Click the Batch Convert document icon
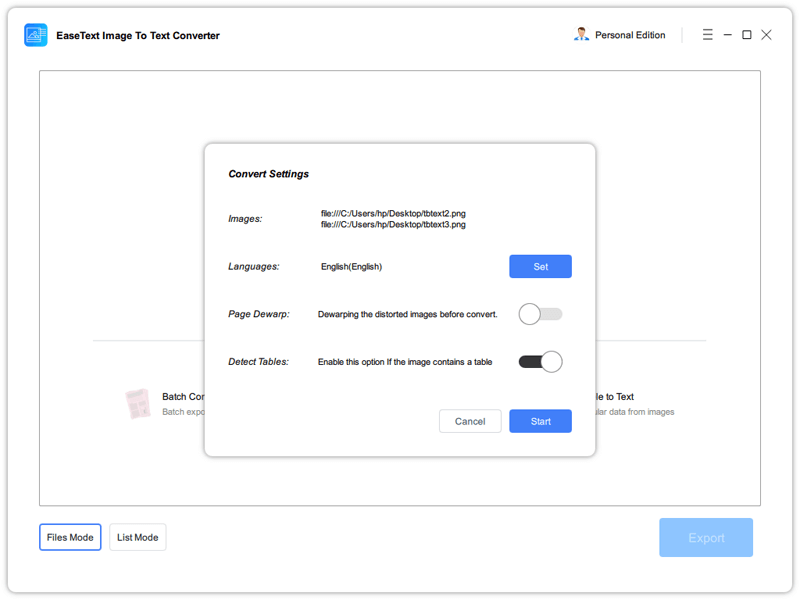Screen dimensions: 800x600 click(138, 404)
